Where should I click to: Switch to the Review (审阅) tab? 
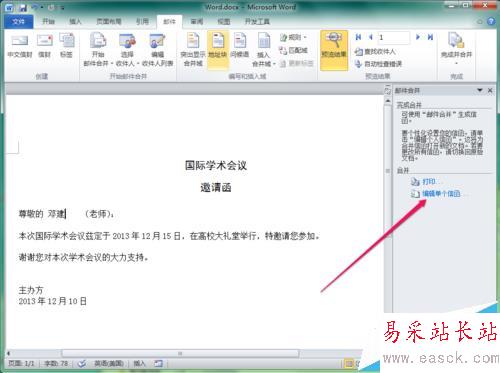point(197,22)
